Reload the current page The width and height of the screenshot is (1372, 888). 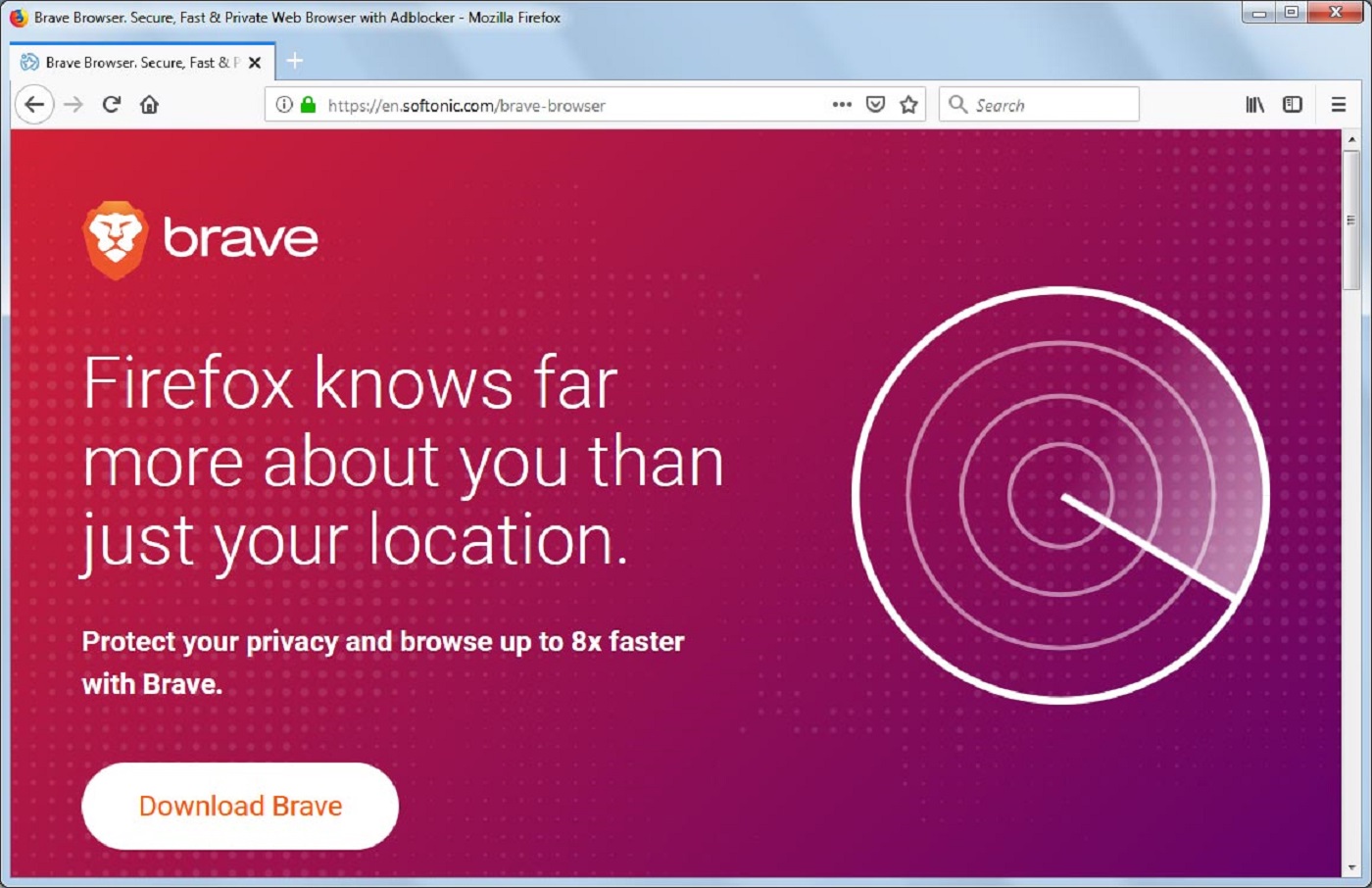pyautogui.click(x=110, y=104)
